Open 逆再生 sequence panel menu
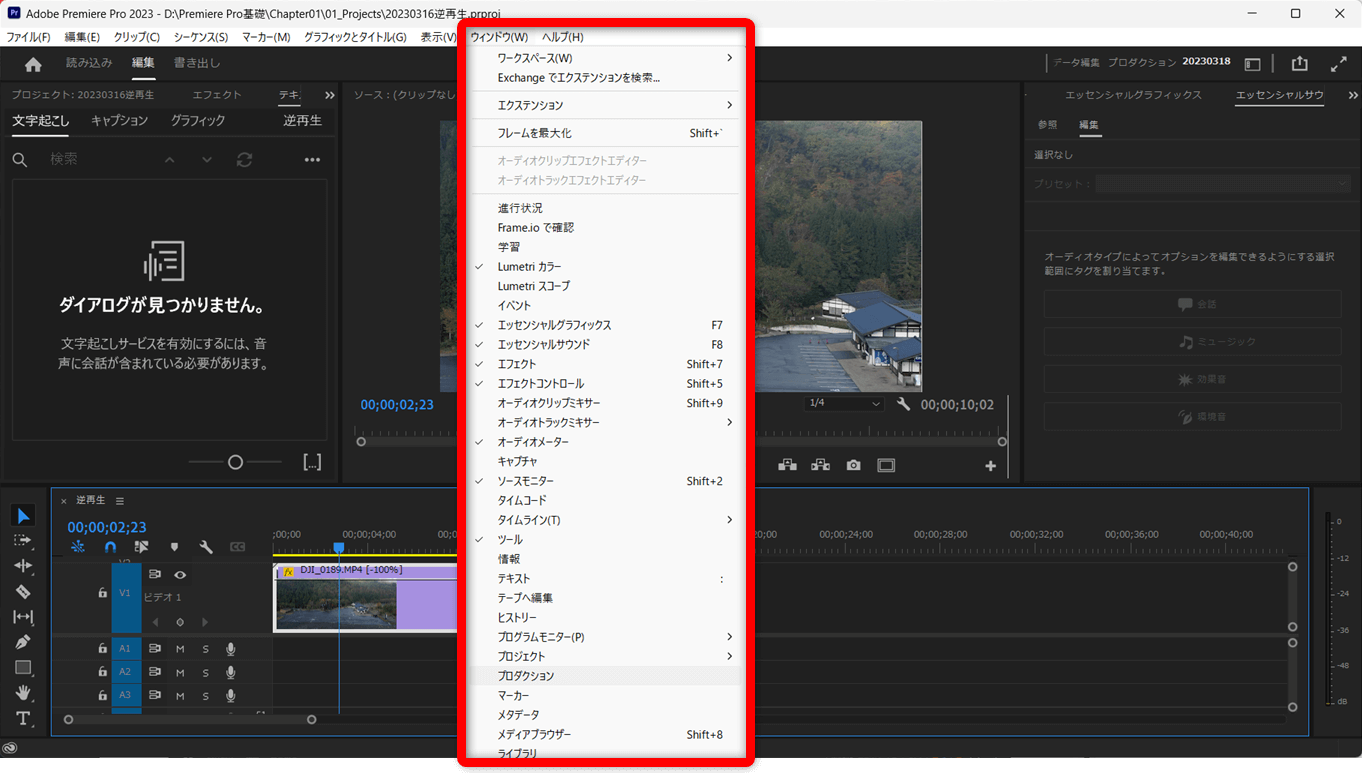The height and width of the screenshot is (773, 1362). (x=120, y=501)
